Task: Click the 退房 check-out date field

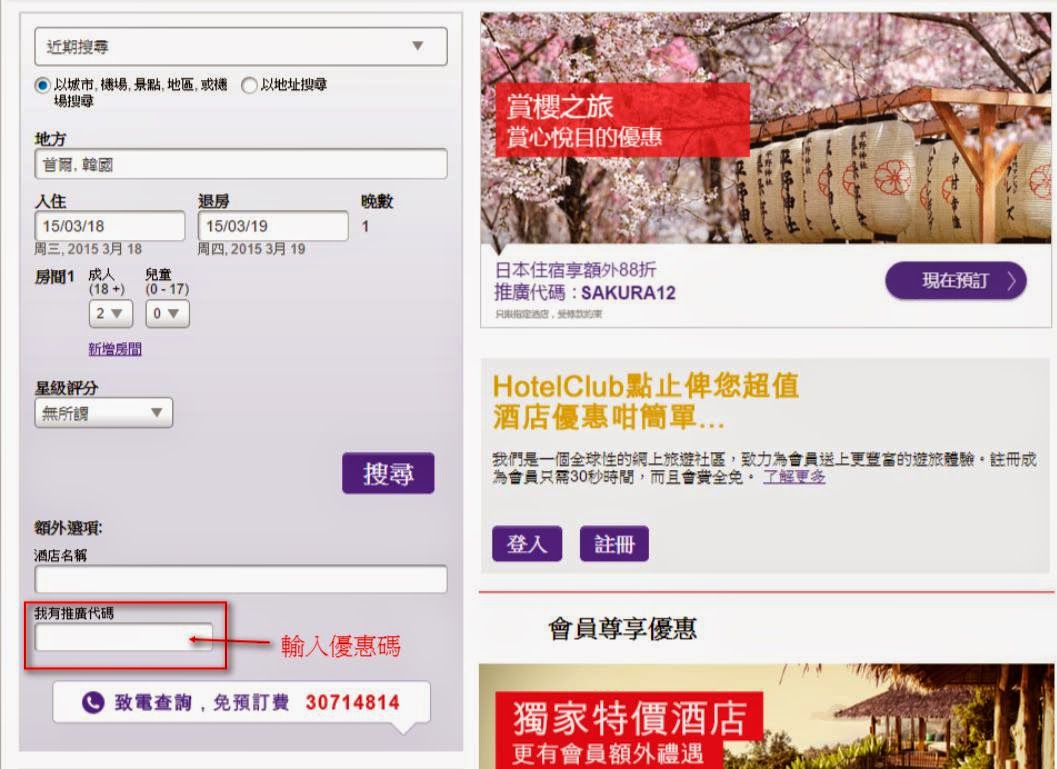Action: (x=273, y=226)
